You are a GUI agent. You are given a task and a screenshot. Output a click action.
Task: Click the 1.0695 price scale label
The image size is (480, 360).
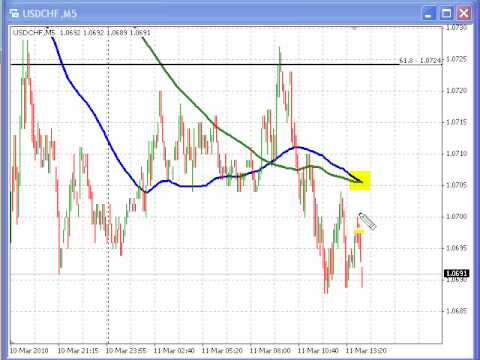coord(456,248)
